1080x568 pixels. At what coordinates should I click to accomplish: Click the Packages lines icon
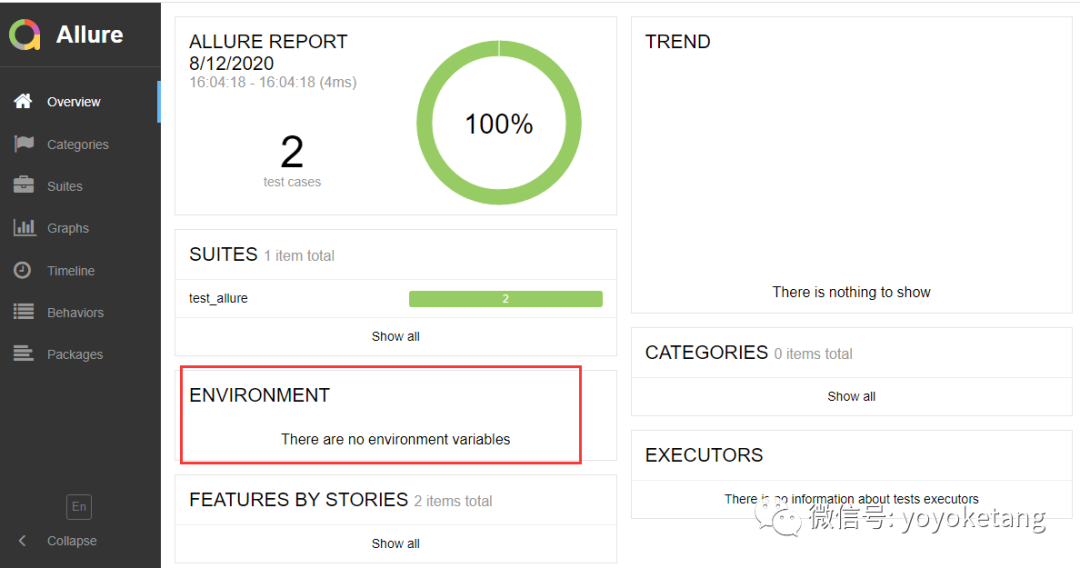(23, 354)
